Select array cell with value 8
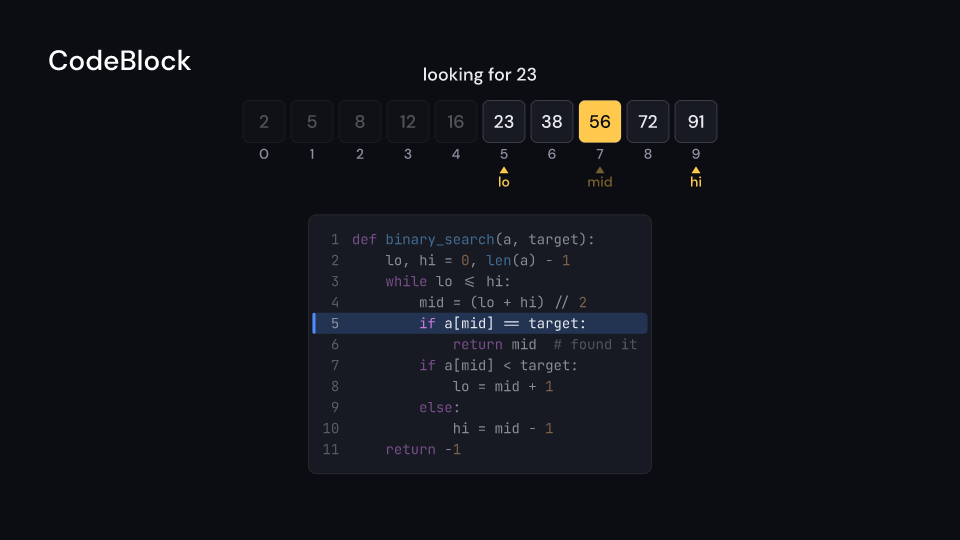Screen dimensions: 960x540 pyautogui.click(x=360, y=122)
